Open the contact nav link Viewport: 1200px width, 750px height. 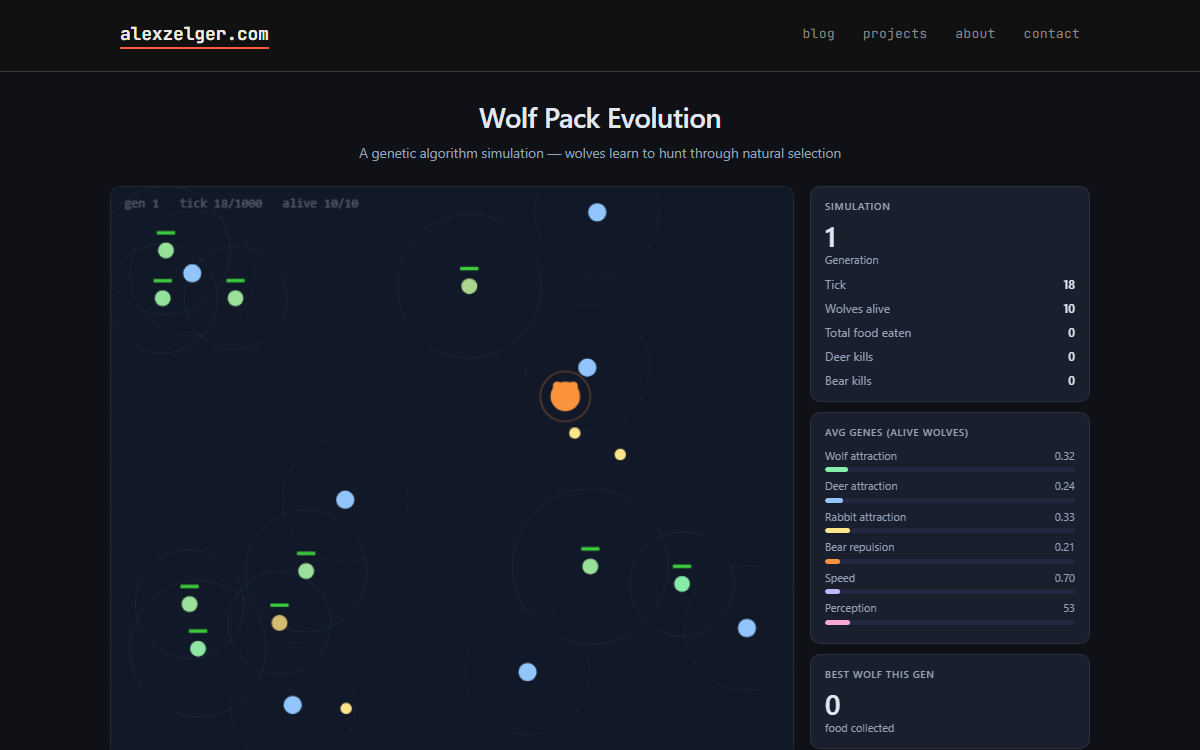(x=1051, y=34)
